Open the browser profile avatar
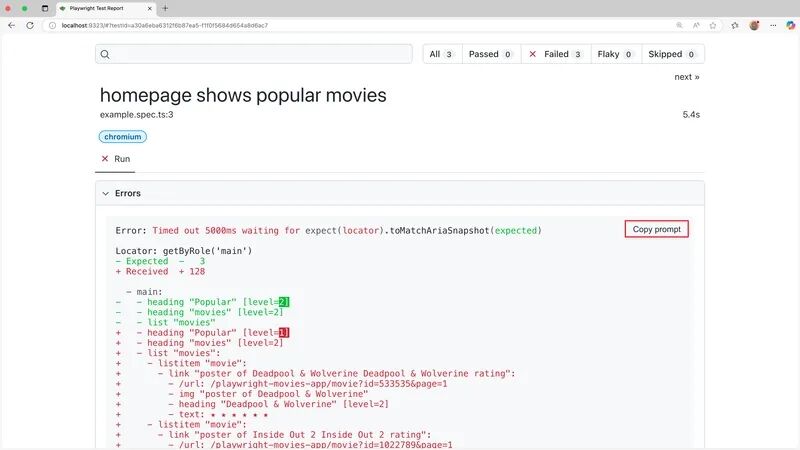The height and width of the screenshot is (450, 800). pos(754,25)
